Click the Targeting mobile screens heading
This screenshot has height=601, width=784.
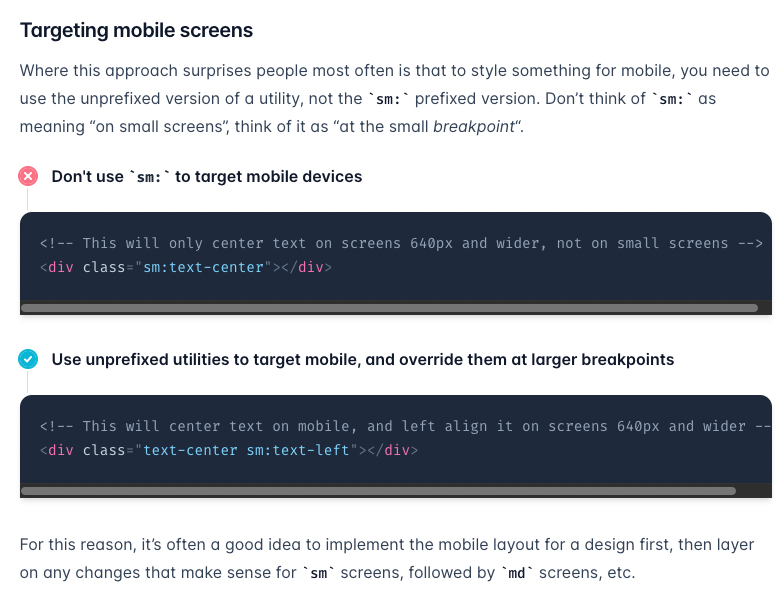pyautogui.click(x=136, y=30)
